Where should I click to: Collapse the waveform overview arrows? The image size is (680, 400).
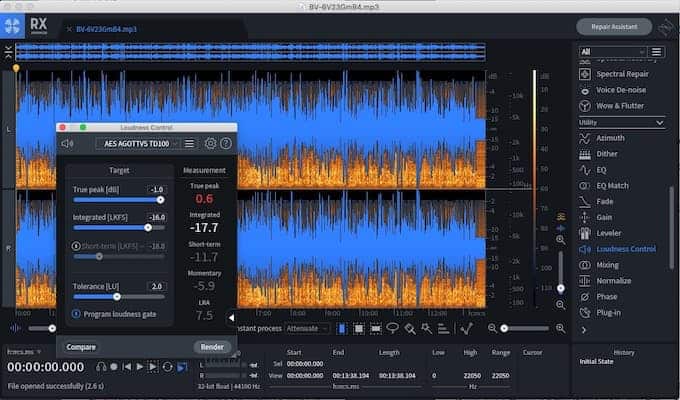click(x=8, y=52)
